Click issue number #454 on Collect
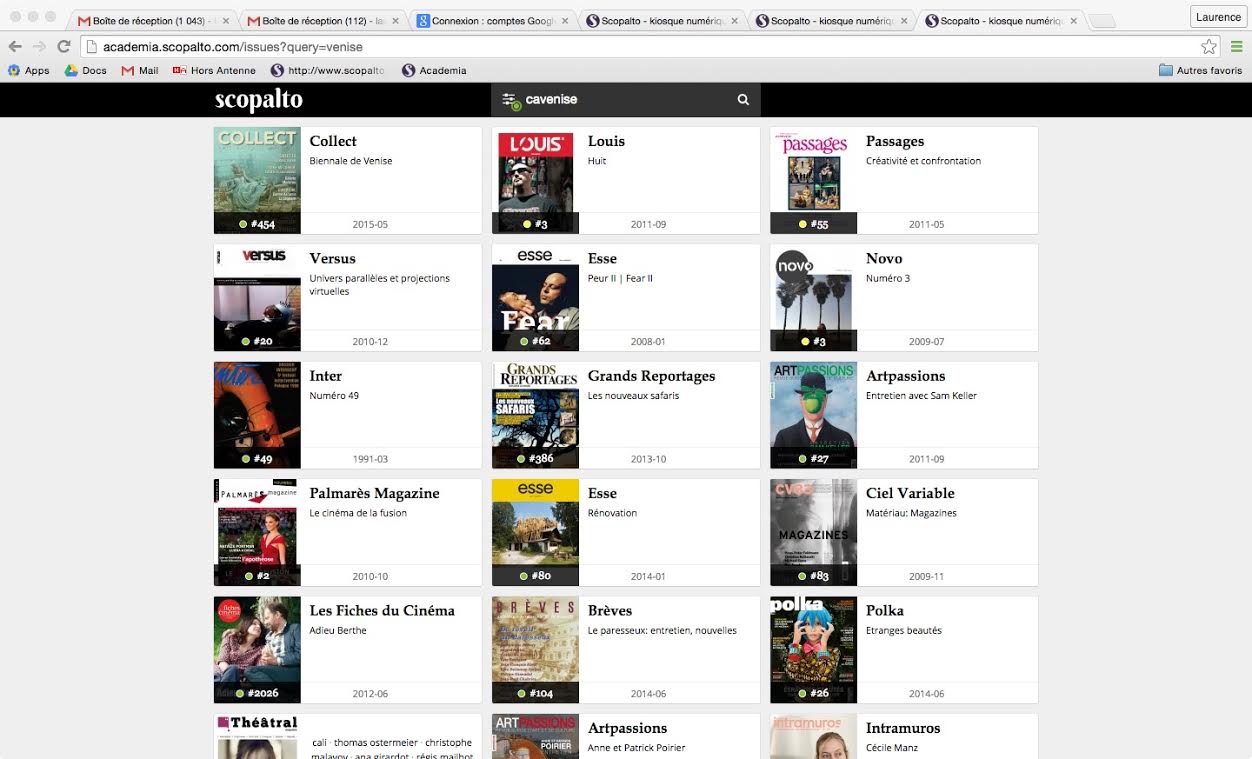1252x759 pixels. [263, 224]
